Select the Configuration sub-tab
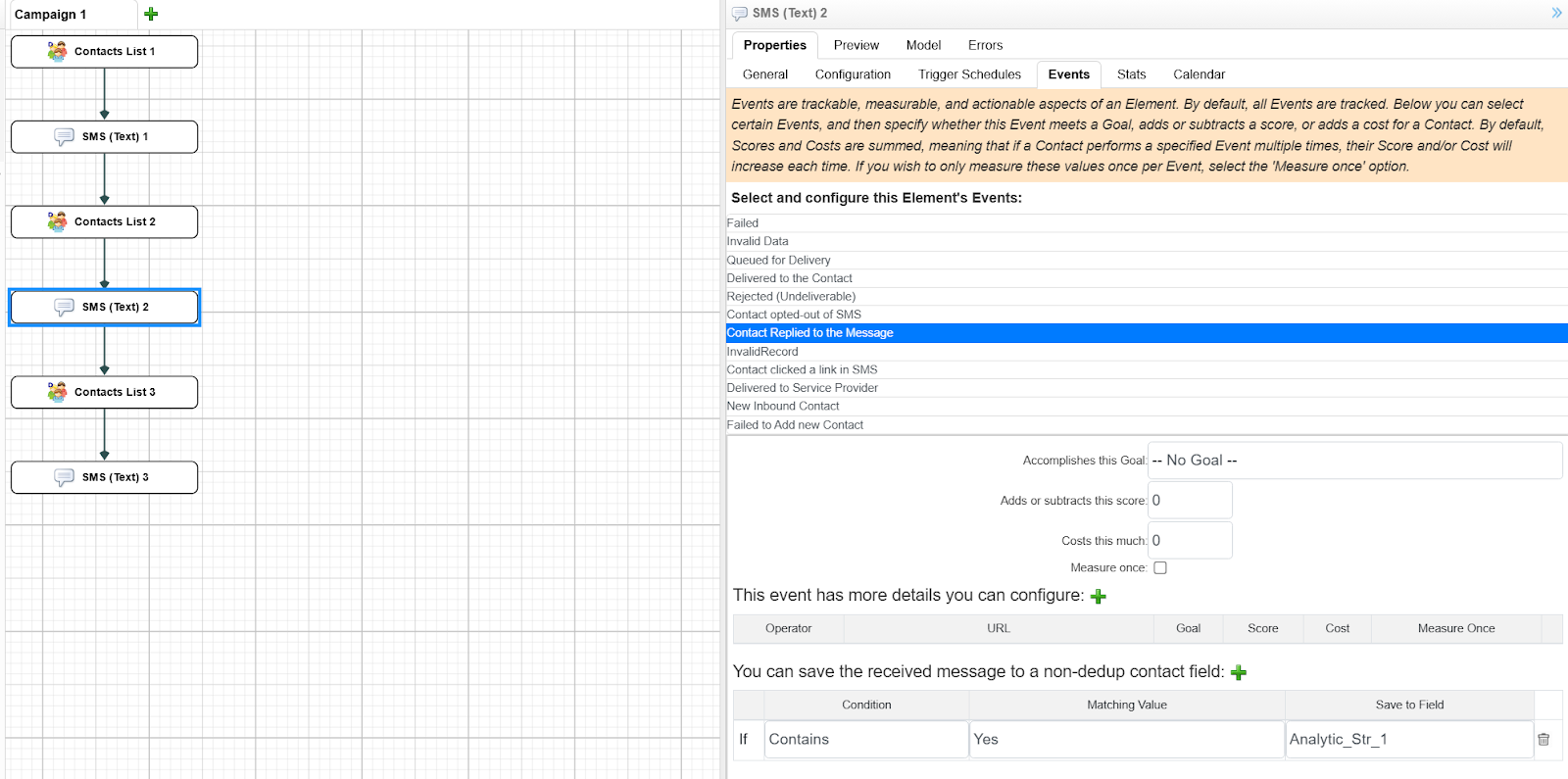Viewport: 1568px width, 779px height. point(853,74)
